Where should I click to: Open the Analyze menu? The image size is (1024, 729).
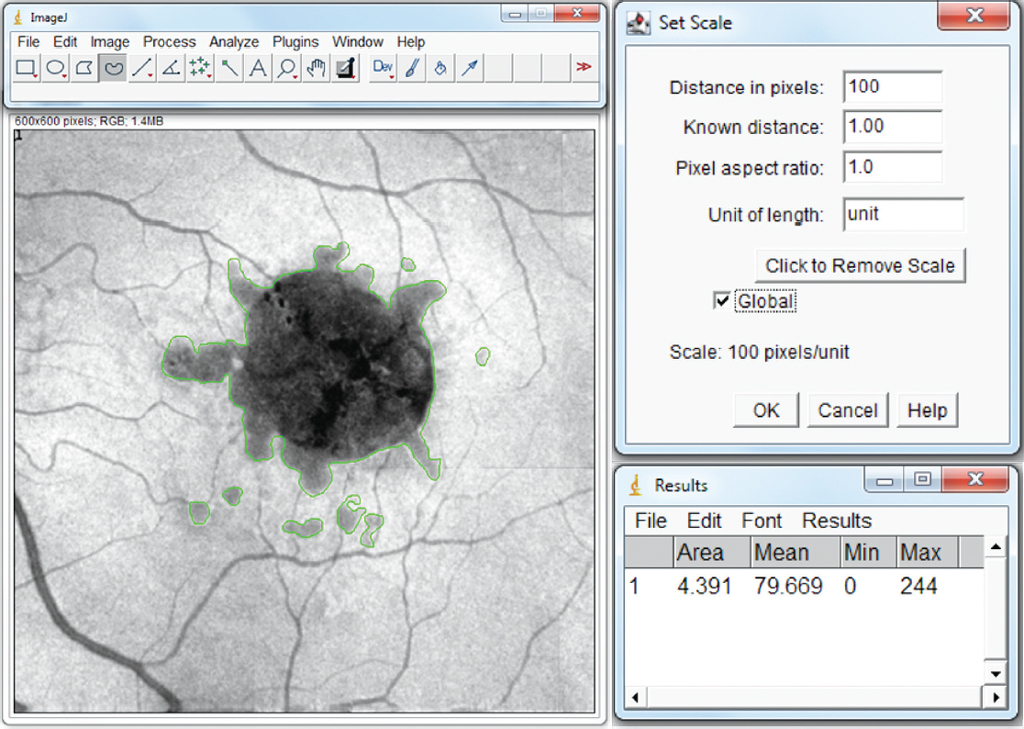click(x=234, y=42)
